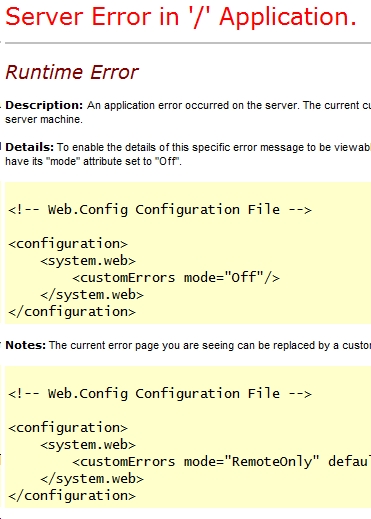Click the opening <configuration> tag in second code block
371x519 pixels.
(68, 428)
